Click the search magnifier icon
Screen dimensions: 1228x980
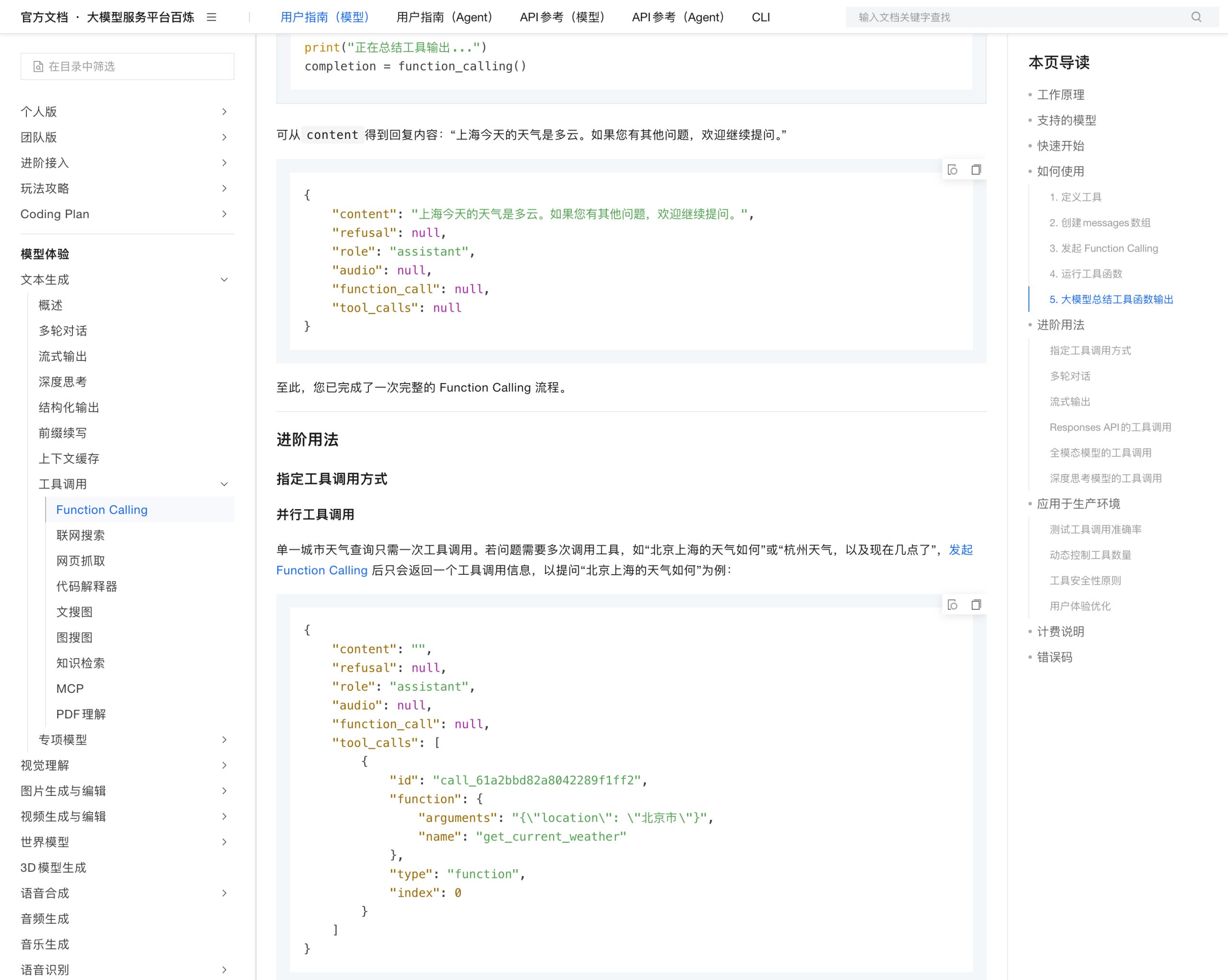(x=1196, y=17)
